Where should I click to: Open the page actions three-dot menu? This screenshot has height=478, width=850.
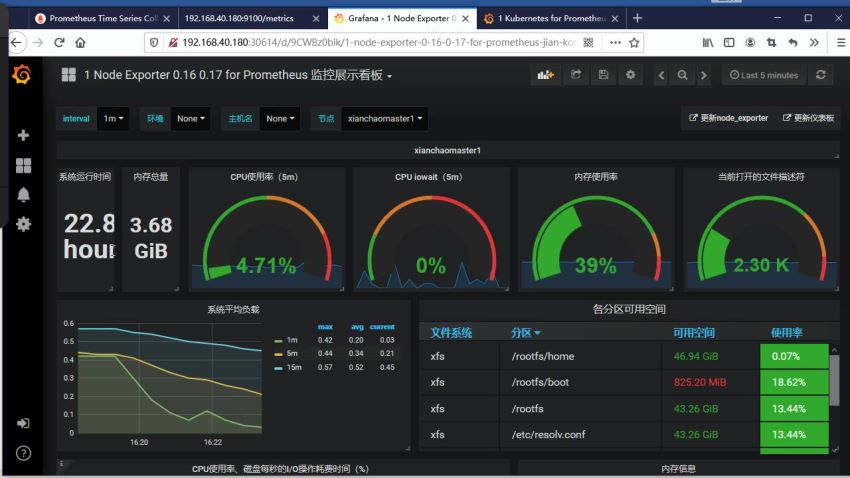[x=615, y=42]
